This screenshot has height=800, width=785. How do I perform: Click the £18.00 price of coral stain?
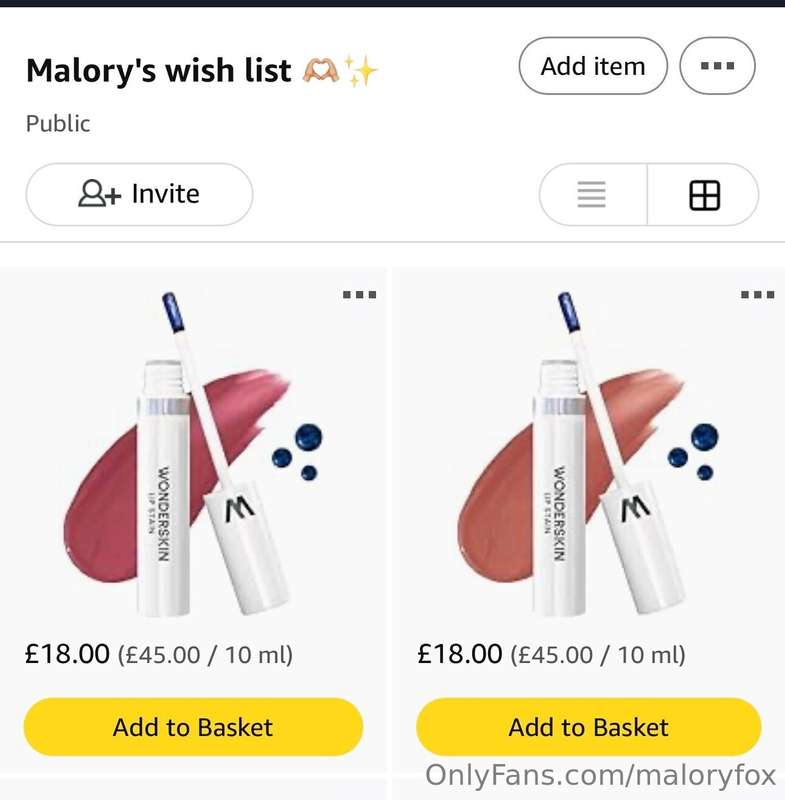coord(460,654)
